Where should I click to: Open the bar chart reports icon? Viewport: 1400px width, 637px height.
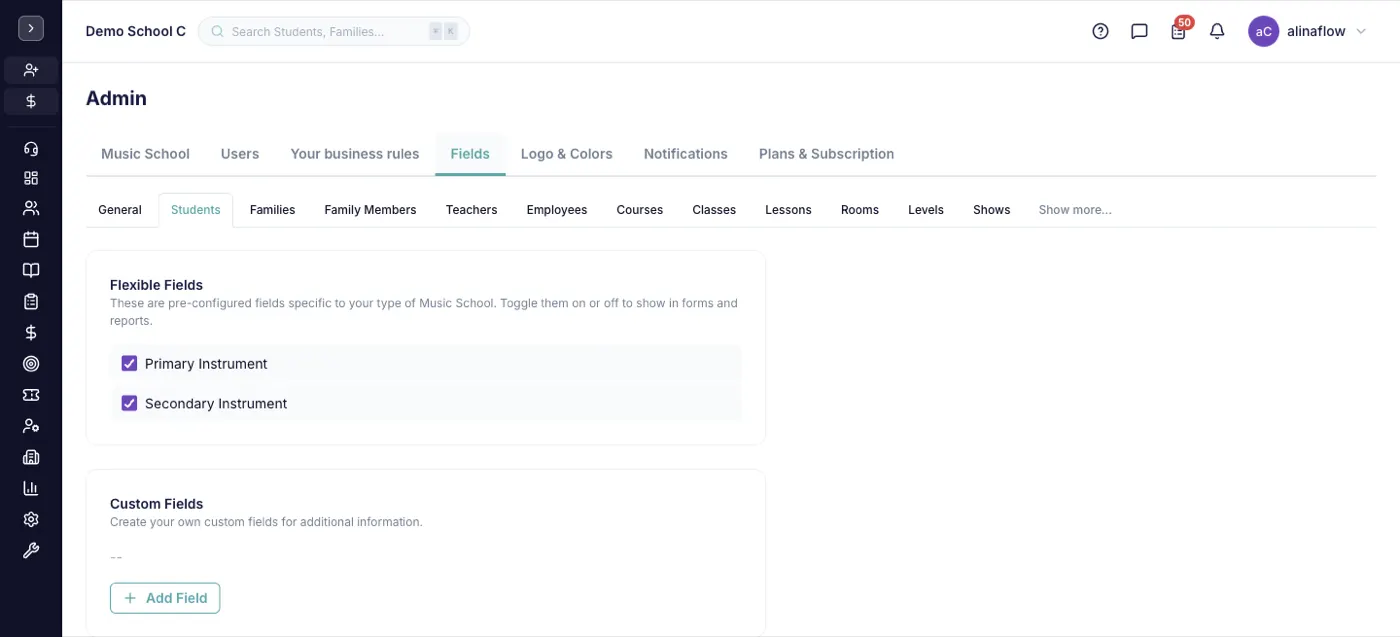click(x=31, y=488)
